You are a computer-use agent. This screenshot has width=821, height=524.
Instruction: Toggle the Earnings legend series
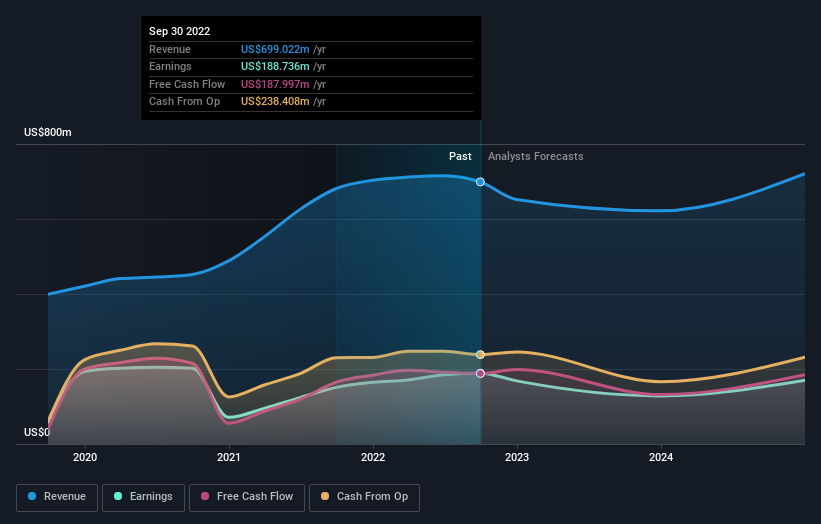[x=143, y=497]
